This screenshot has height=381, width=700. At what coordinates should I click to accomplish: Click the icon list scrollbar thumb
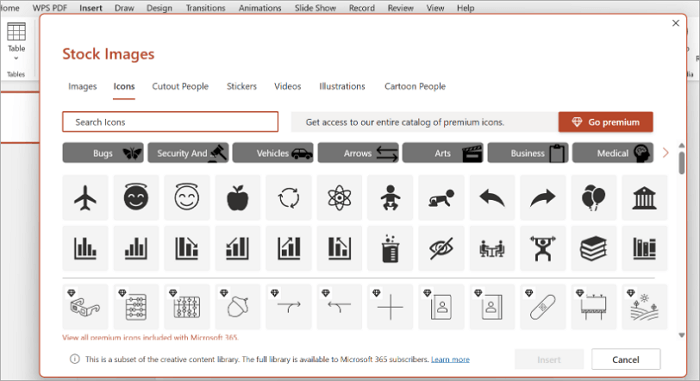coord(681,163)
